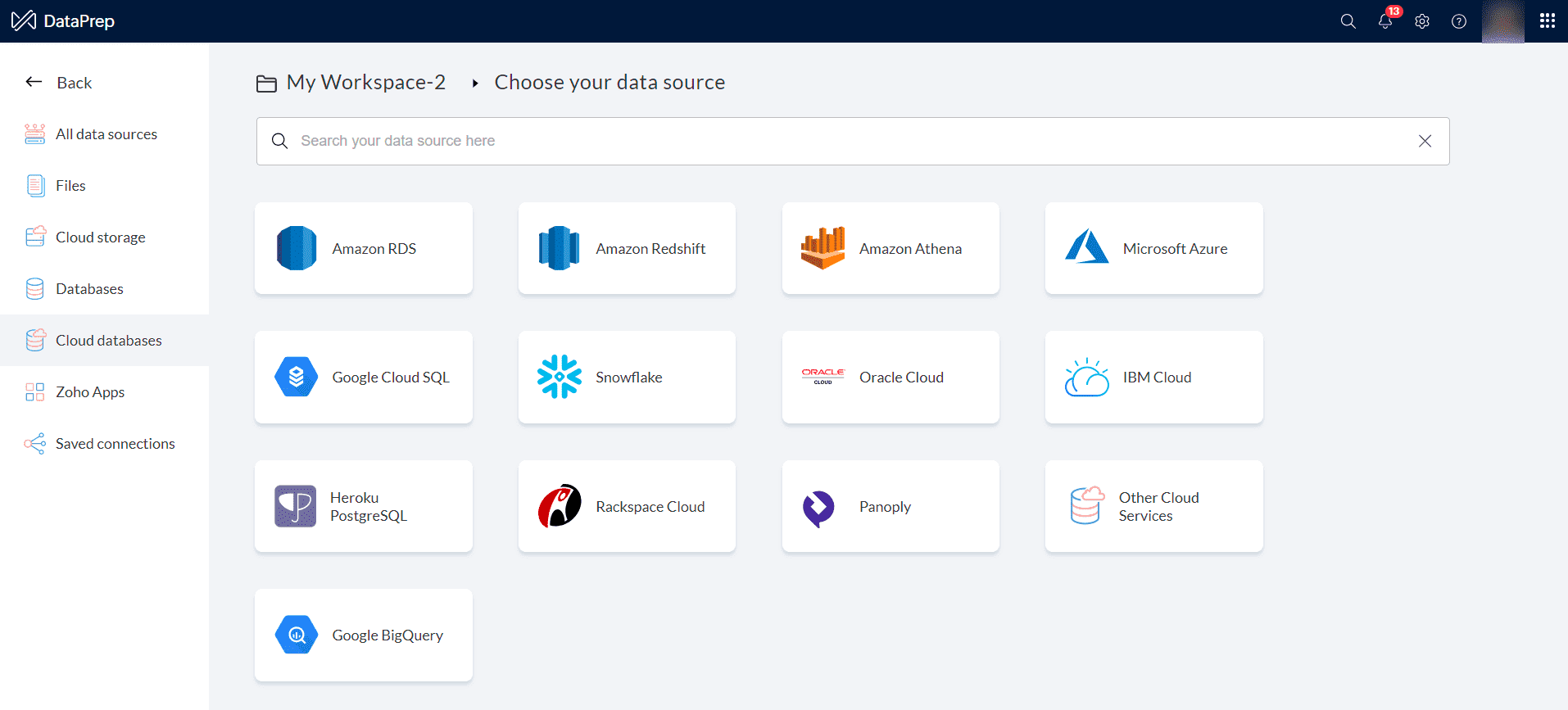The height and width of the screenshot is (710, 1568).
Task: Click the Google BigQuery hexagon icon
Action: click(x=297, y=635)
